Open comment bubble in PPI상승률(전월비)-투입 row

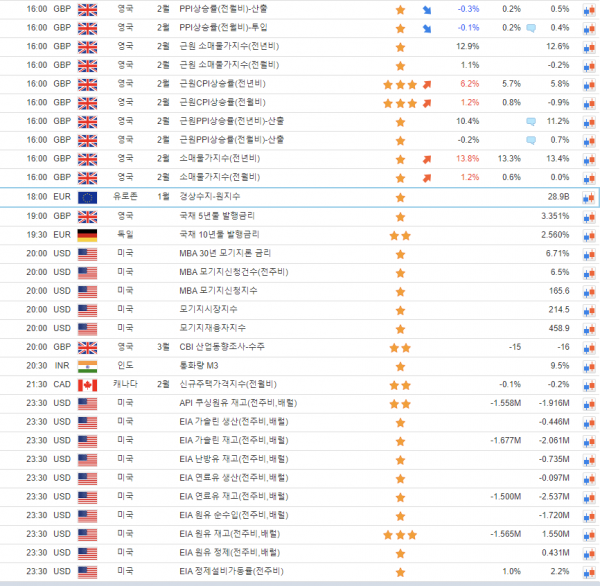pos(532,28)
